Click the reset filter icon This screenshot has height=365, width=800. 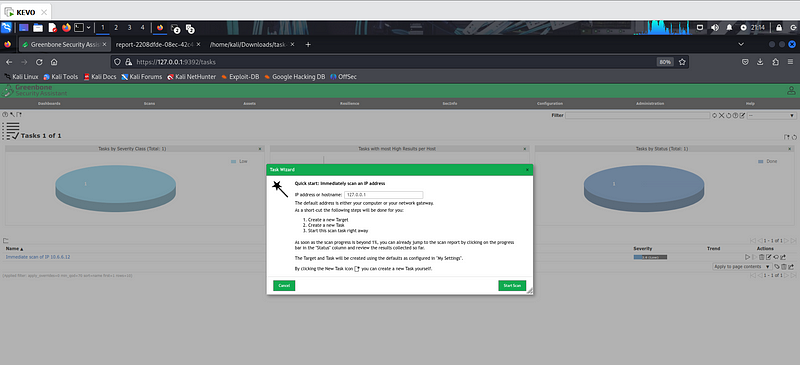729,116
